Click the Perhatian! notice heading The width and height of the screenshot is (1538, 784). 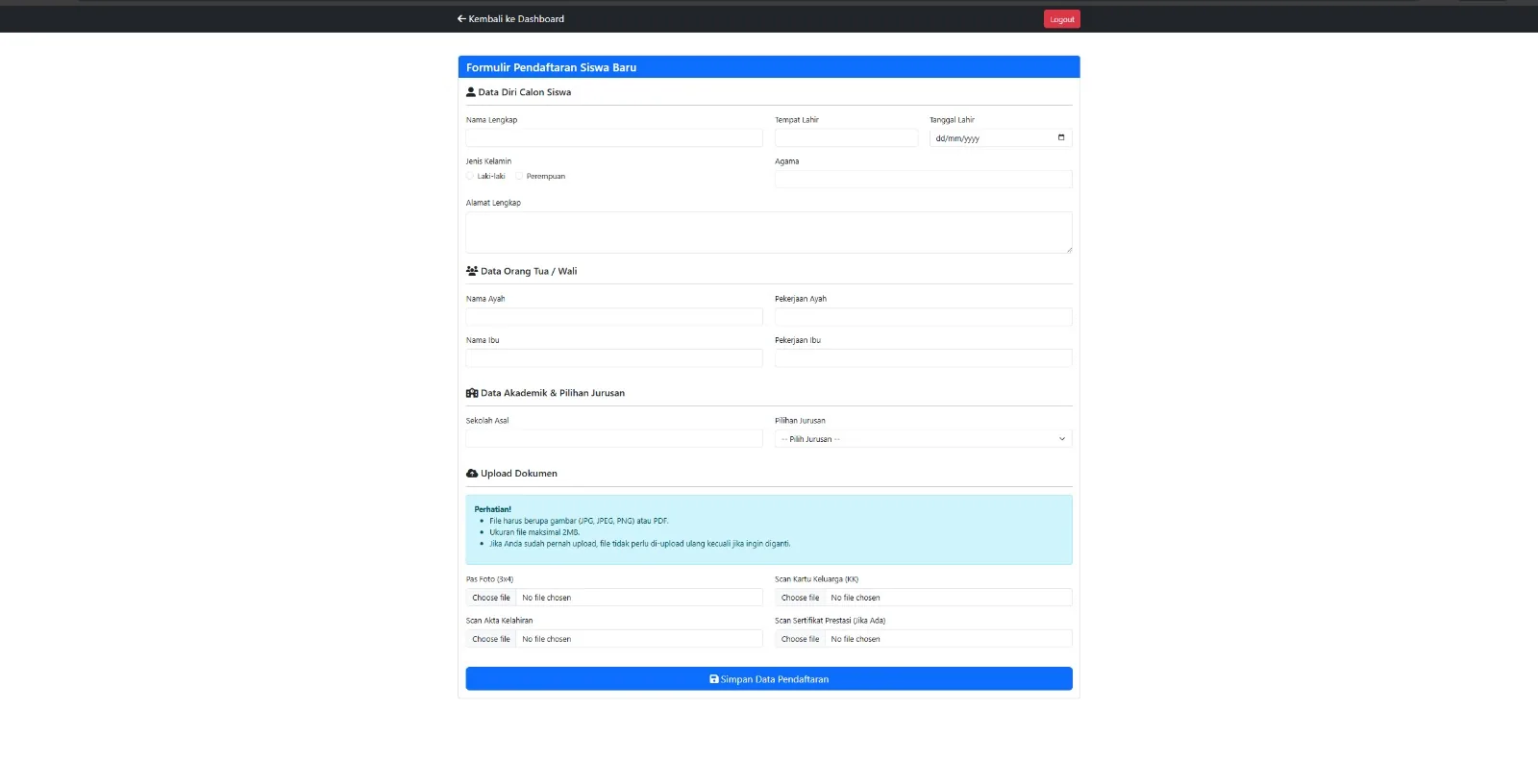click(493, 509)
